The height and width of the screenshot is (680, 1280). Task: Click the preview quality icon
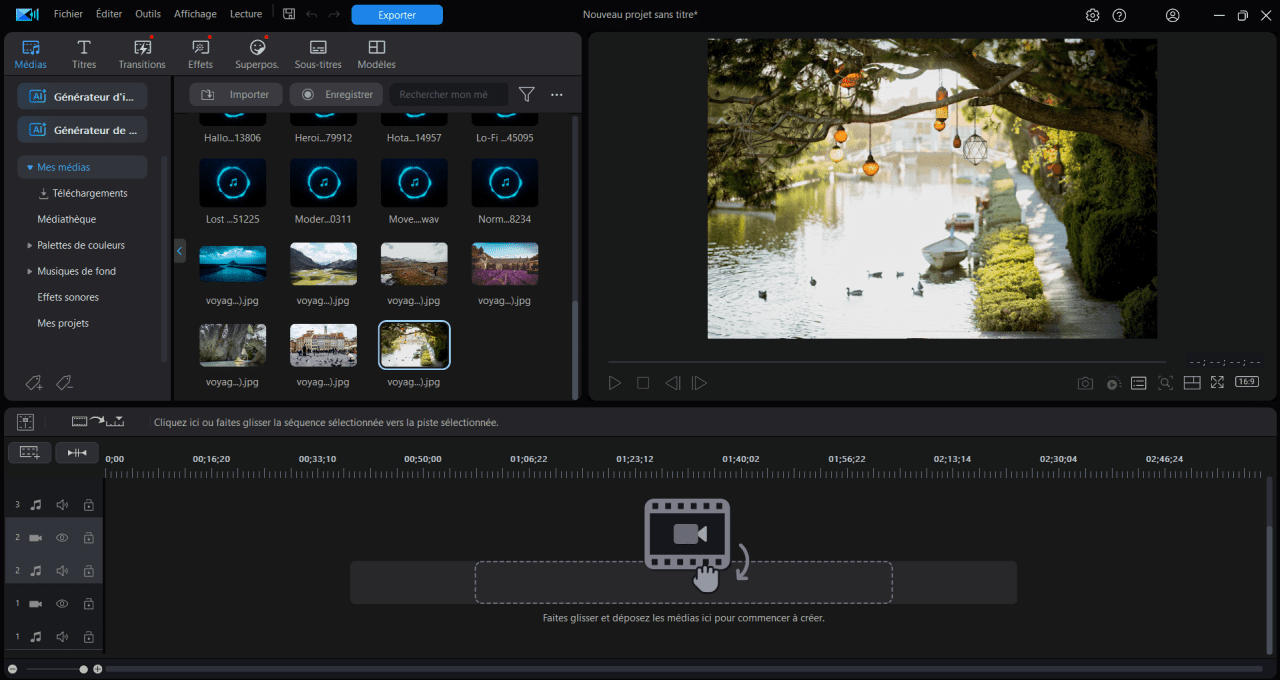click(1139, 383)
